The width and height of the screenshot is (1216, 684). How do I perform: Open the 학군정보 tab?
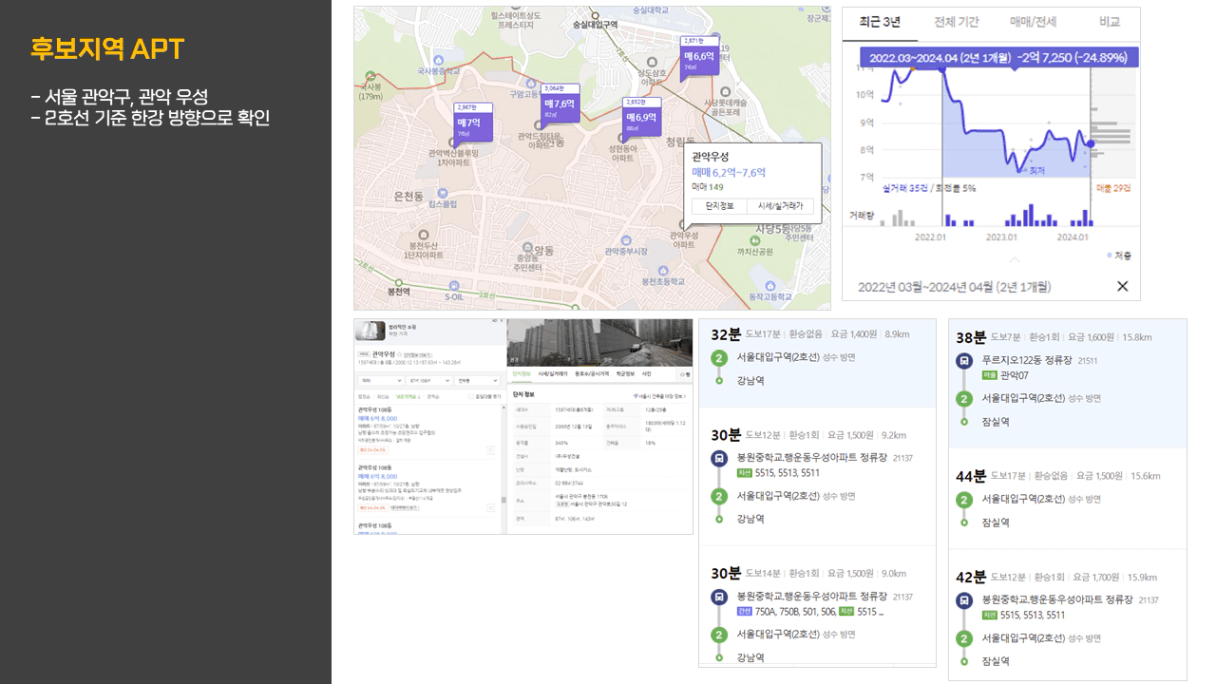click(626, 374)
